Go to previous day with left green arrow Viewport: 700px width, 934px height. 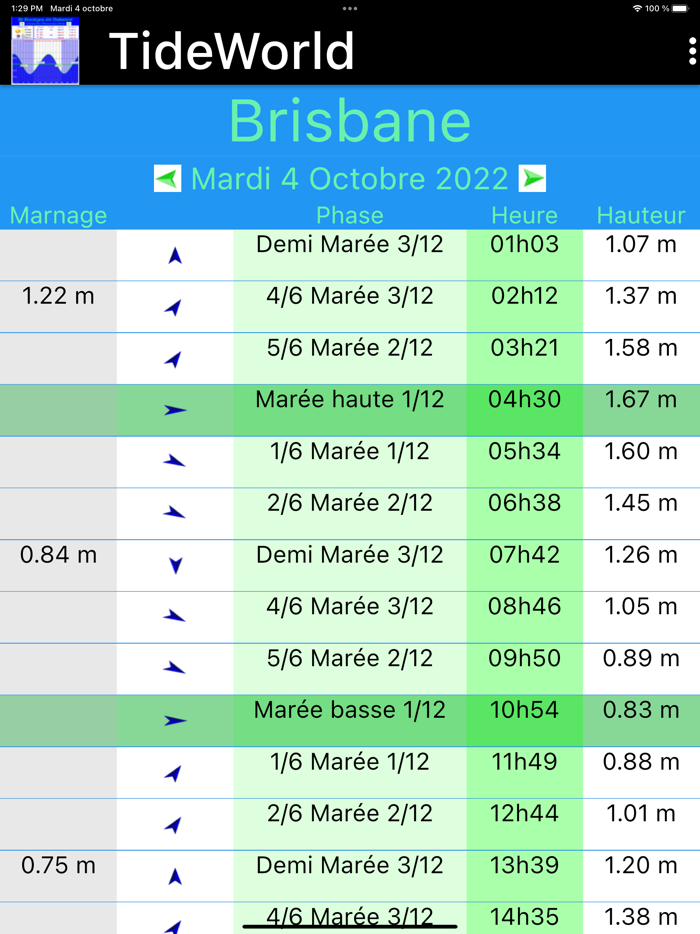pos(168,179)
